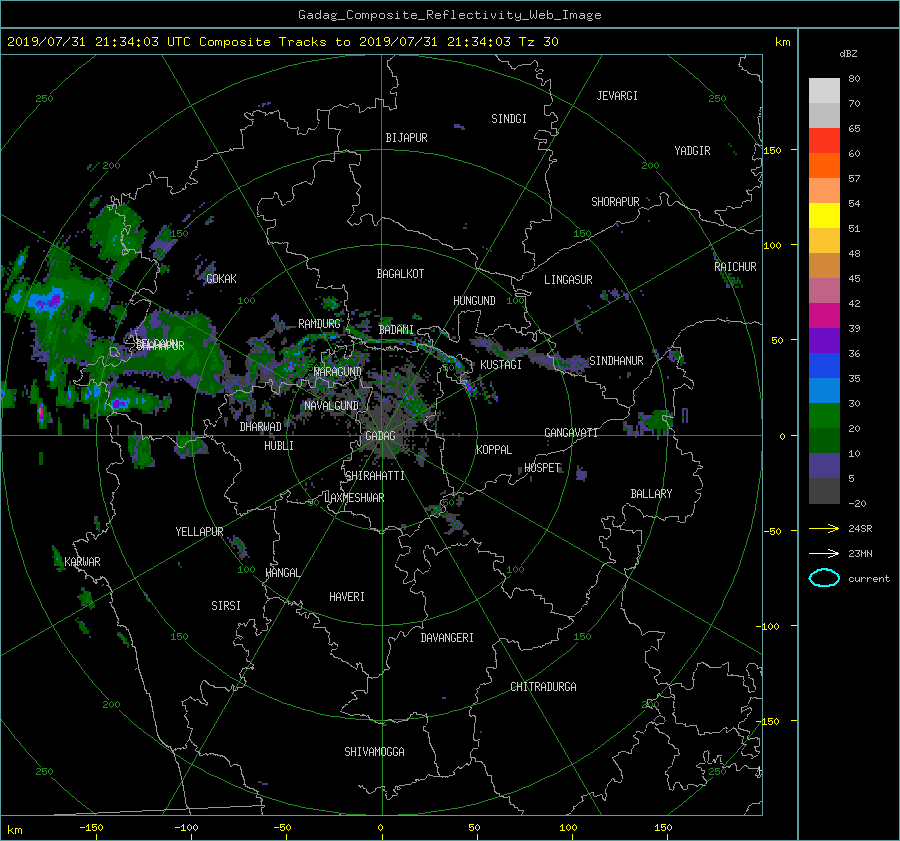900x841 pixels.
Task: Click the JEVARGI city label
Action: coord(617,96)
